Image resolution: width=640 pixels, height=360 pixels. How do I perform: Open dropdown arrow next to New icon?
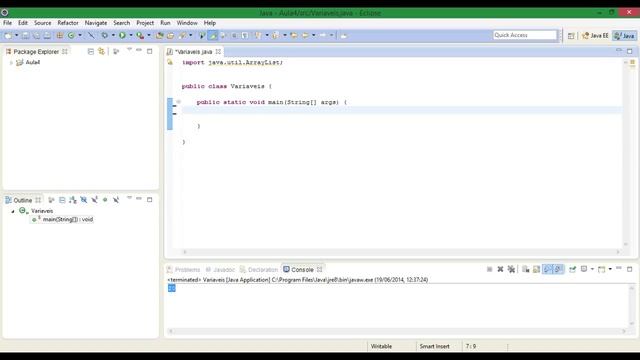16,36
